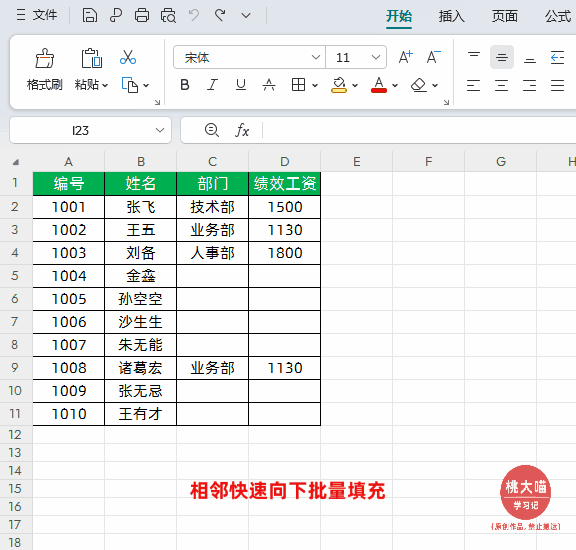Click the 格式刷 format painter

(x=45, y=70)
